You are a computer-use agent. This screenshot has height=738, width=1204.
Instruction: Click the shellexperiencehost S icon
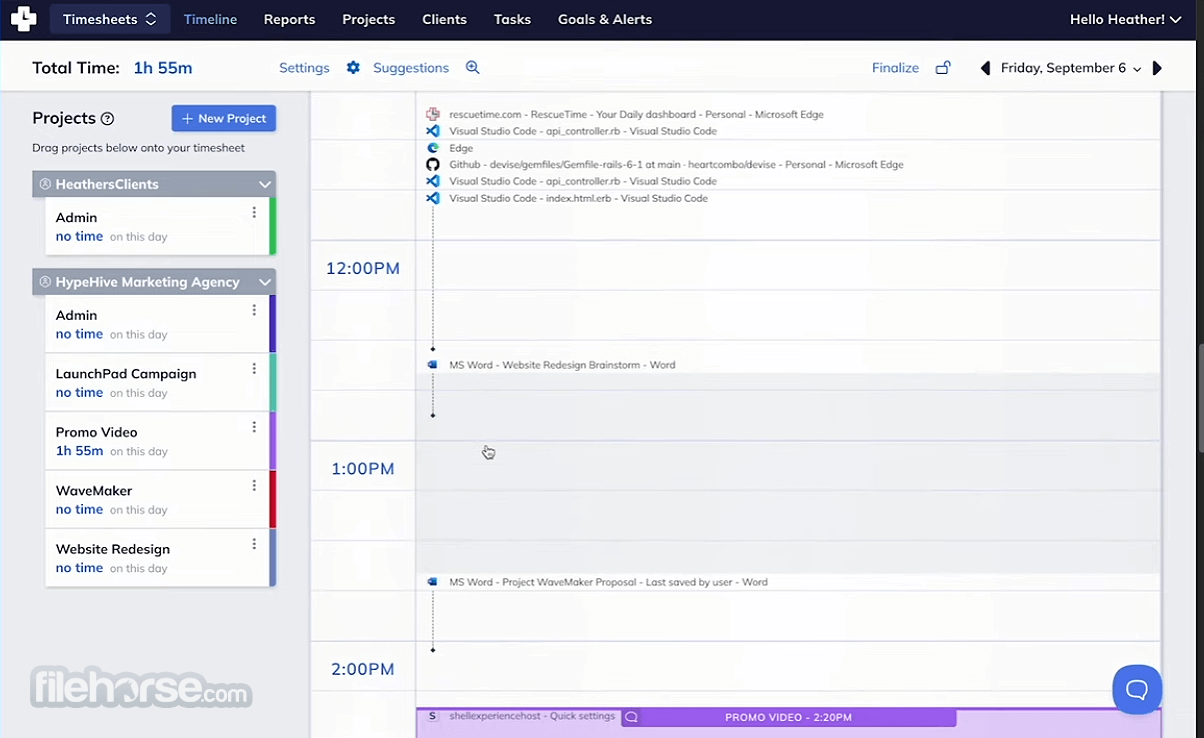click(x=432, y=716)
